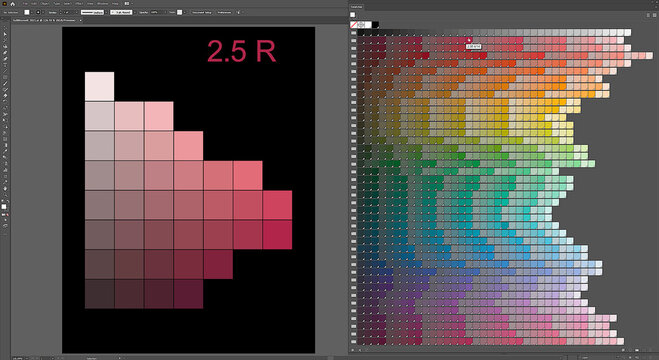Click the No Selection label in the control bar
Viewport: 659px width, 360px height.
coord(10,13)
